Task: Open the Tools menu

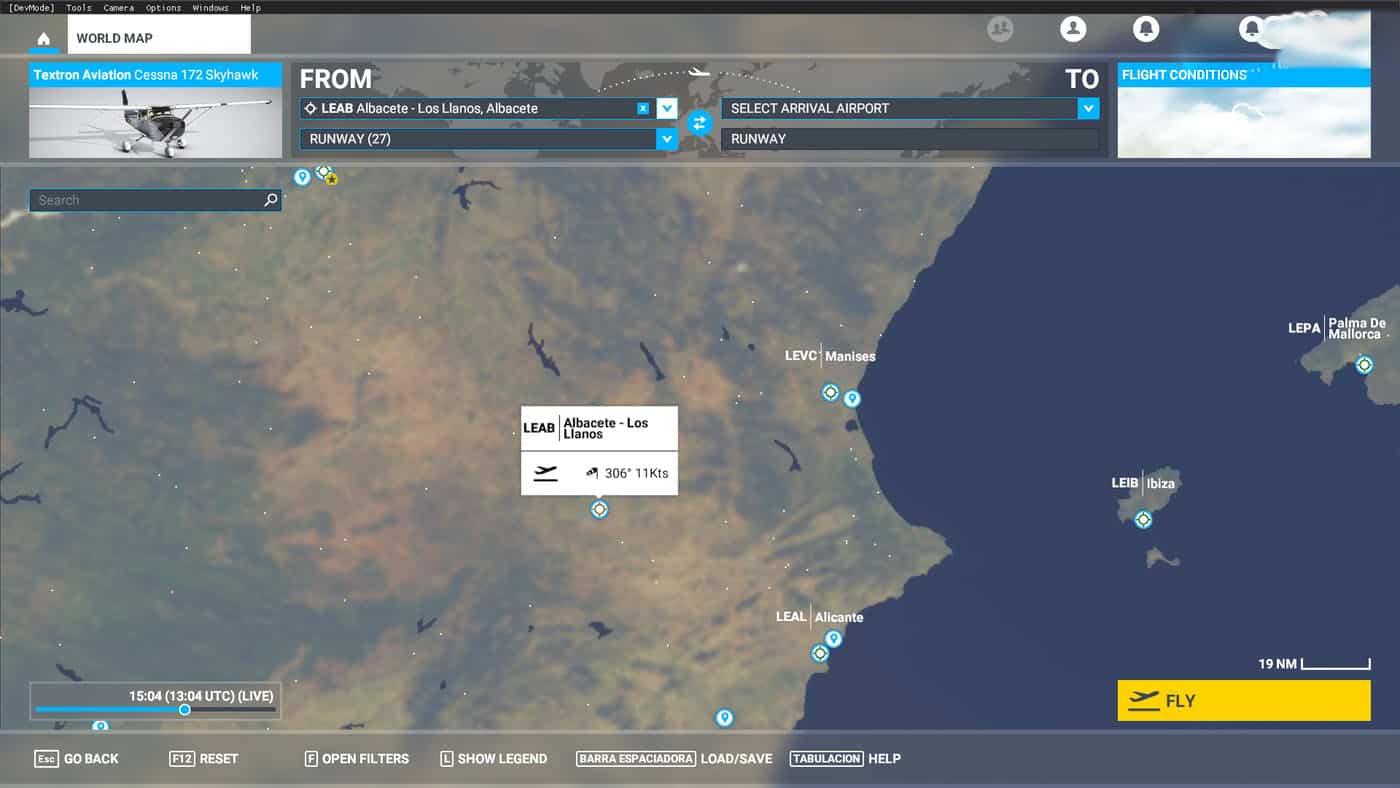Action: [78, 7]
